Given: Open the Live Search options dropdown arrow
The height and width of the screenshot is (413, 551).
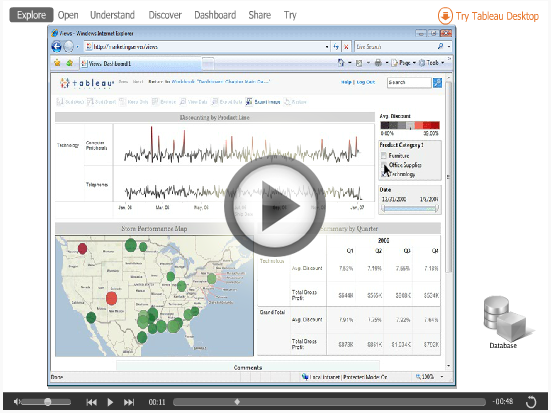Looking at the screenshot, I should point(449,46).
